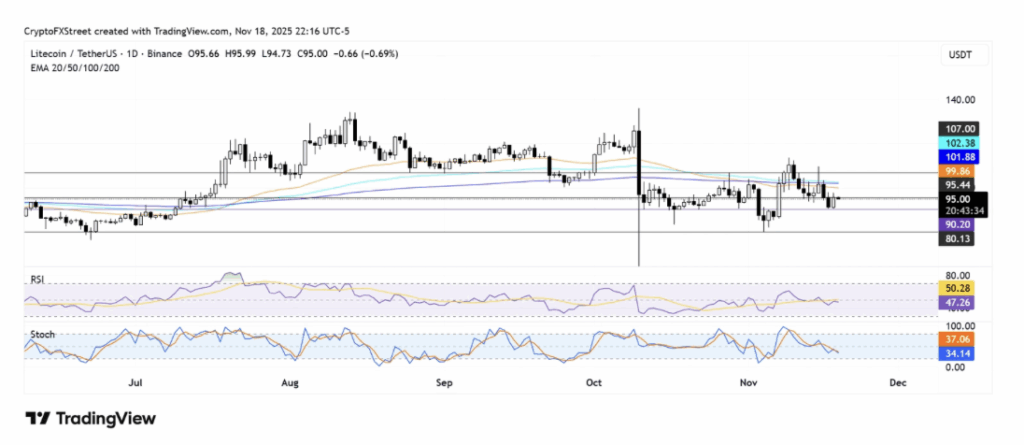Image resolution: width=1024 pixels, height=445 pixels.
Task: Click the Aug label on time axis
Action: coord(291,382)
